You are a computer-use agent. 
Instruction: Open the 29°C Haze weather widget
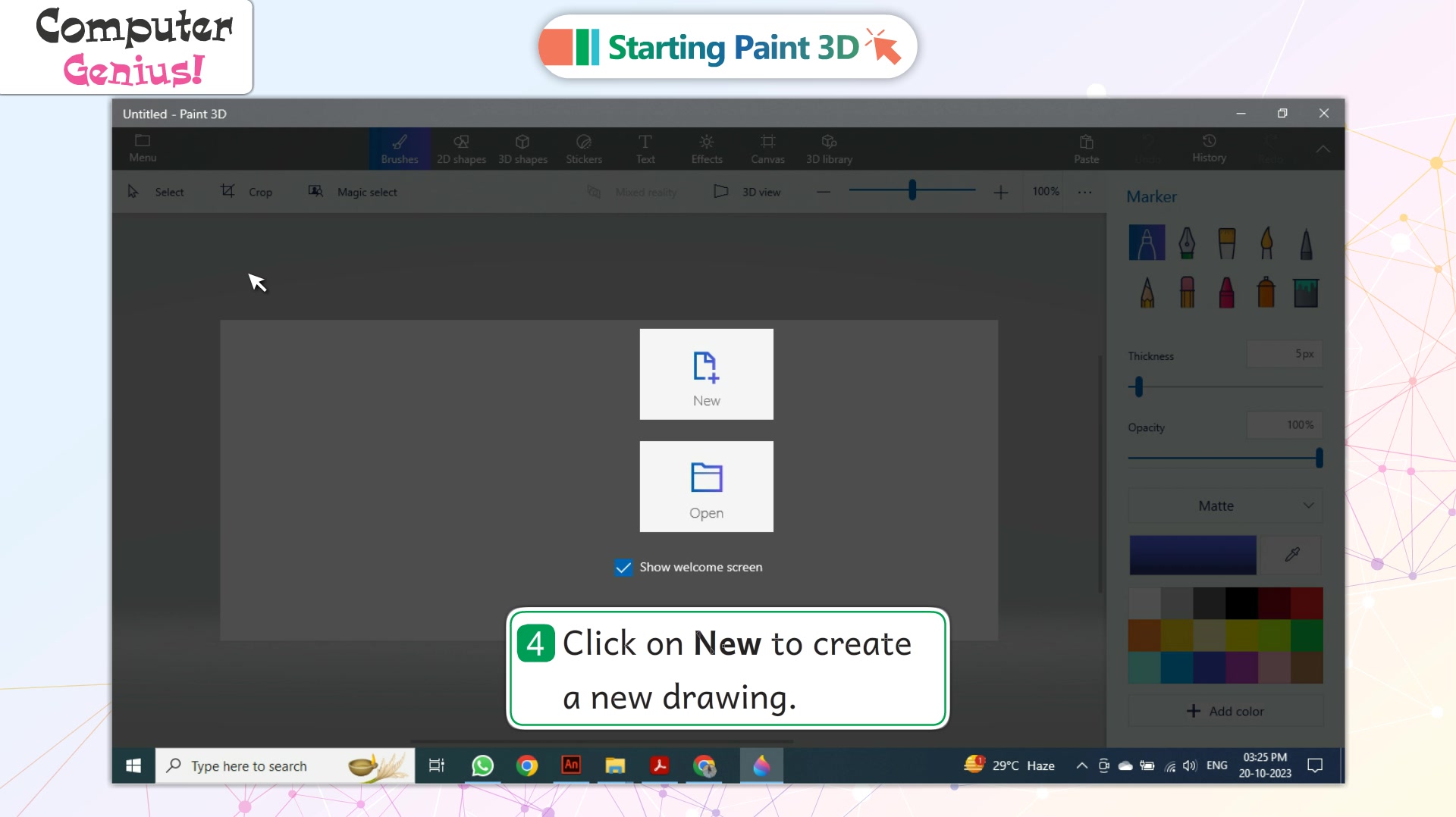[1009, 765]
